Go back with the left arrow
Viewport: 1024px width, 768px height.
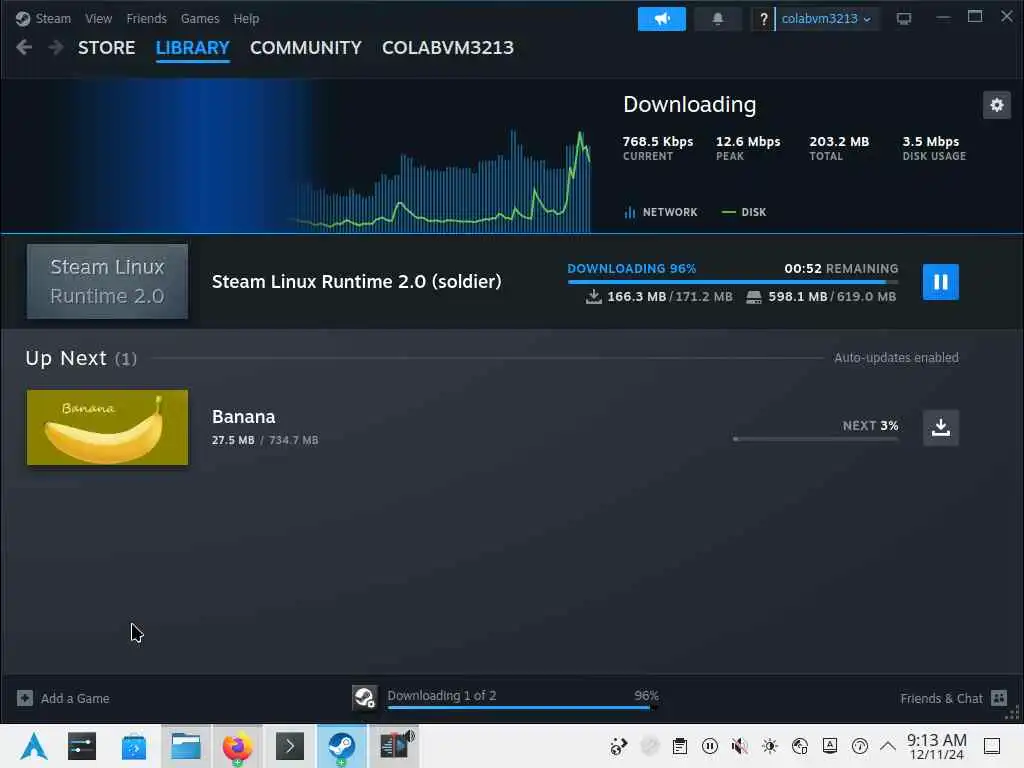pyautogui.click(x=24, y=47)
